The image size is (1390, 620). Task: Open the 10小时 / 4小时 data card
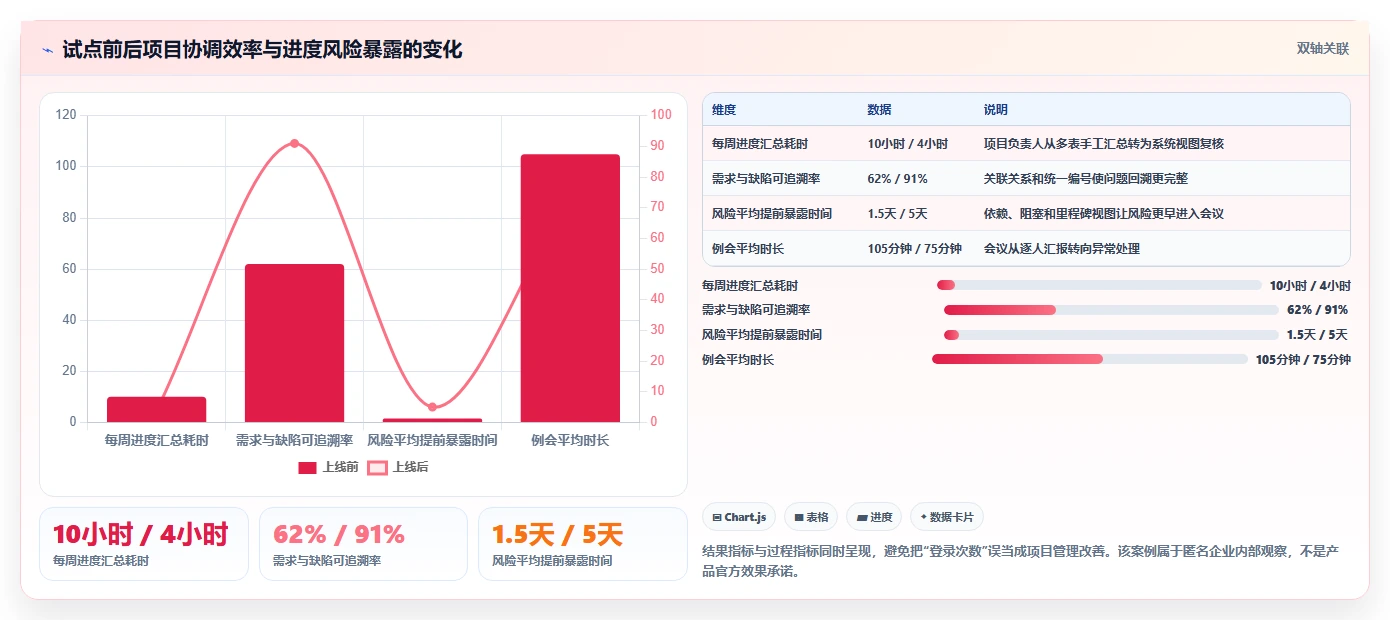(144, 544)
